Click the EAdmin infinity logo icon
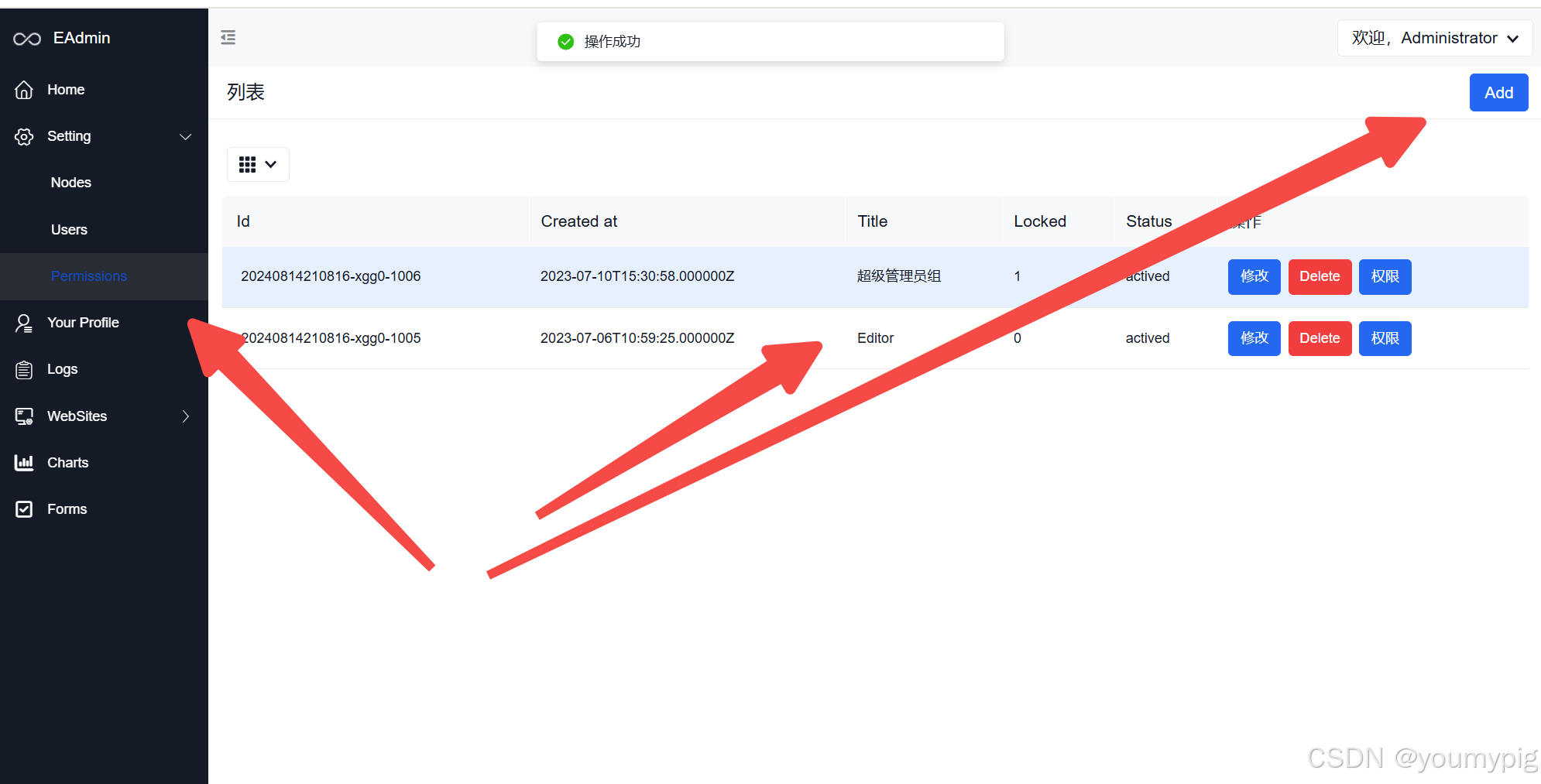Screen dimensions: 1541x784 pyautogui.click(x=27, y=39)
